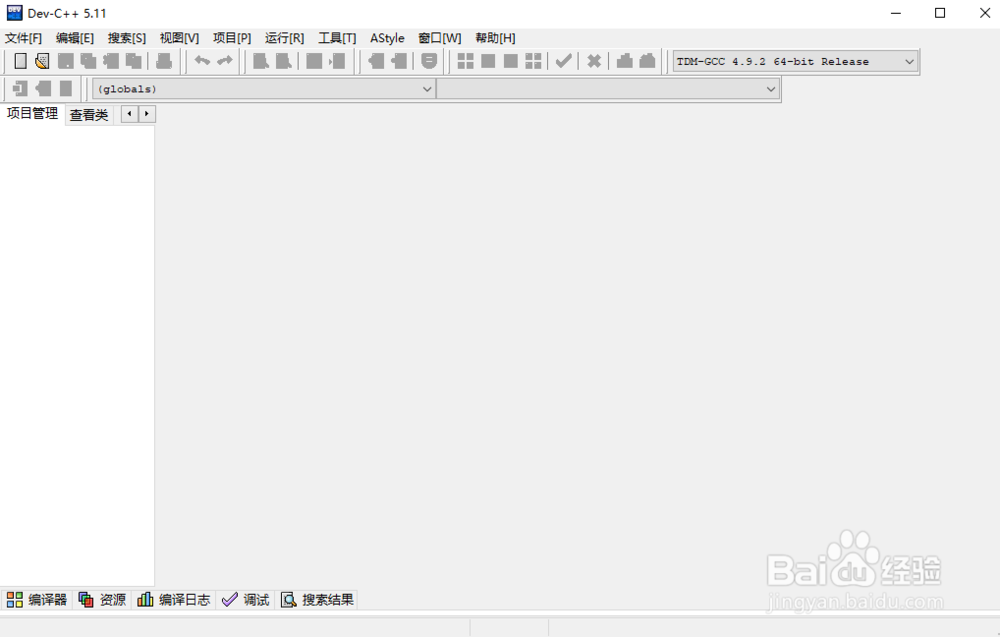
Task: Switch to the 查看类 tab
Action: 89,115
